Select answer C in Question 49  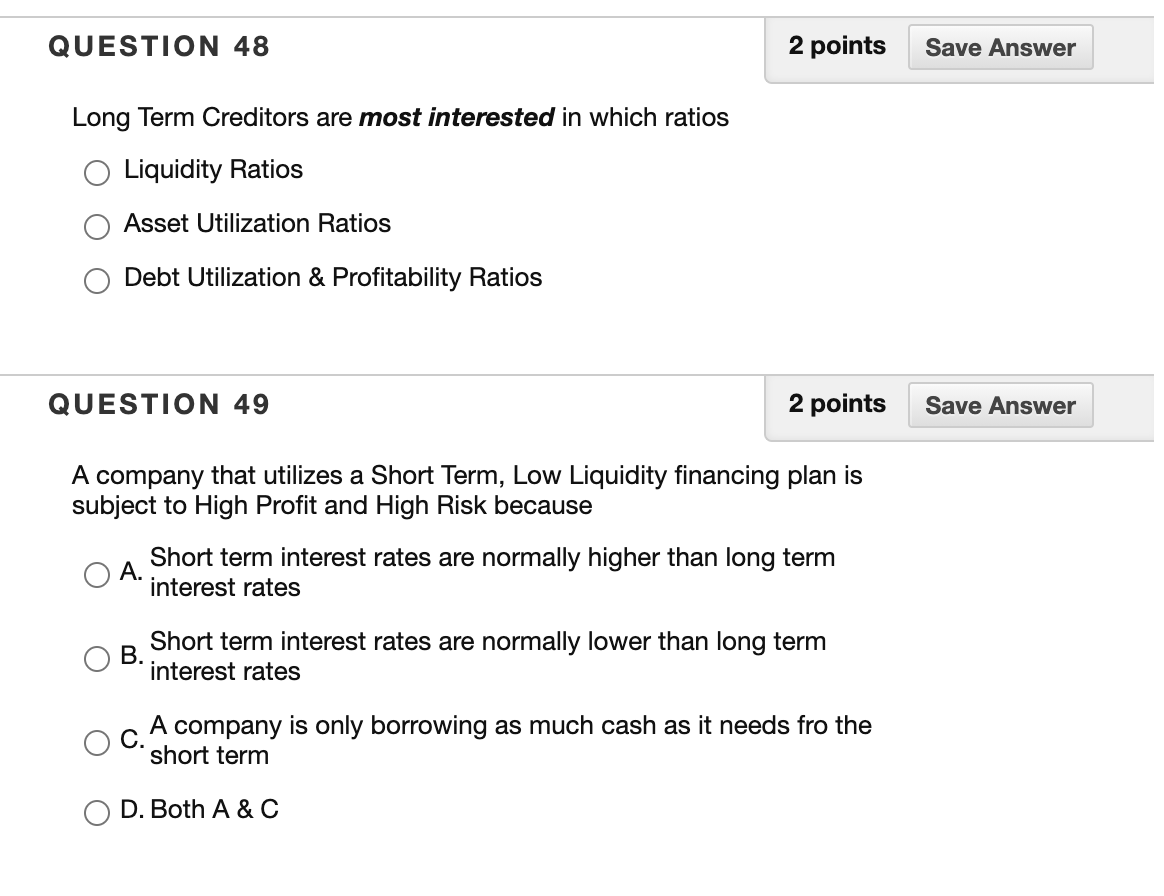(96, 742)
